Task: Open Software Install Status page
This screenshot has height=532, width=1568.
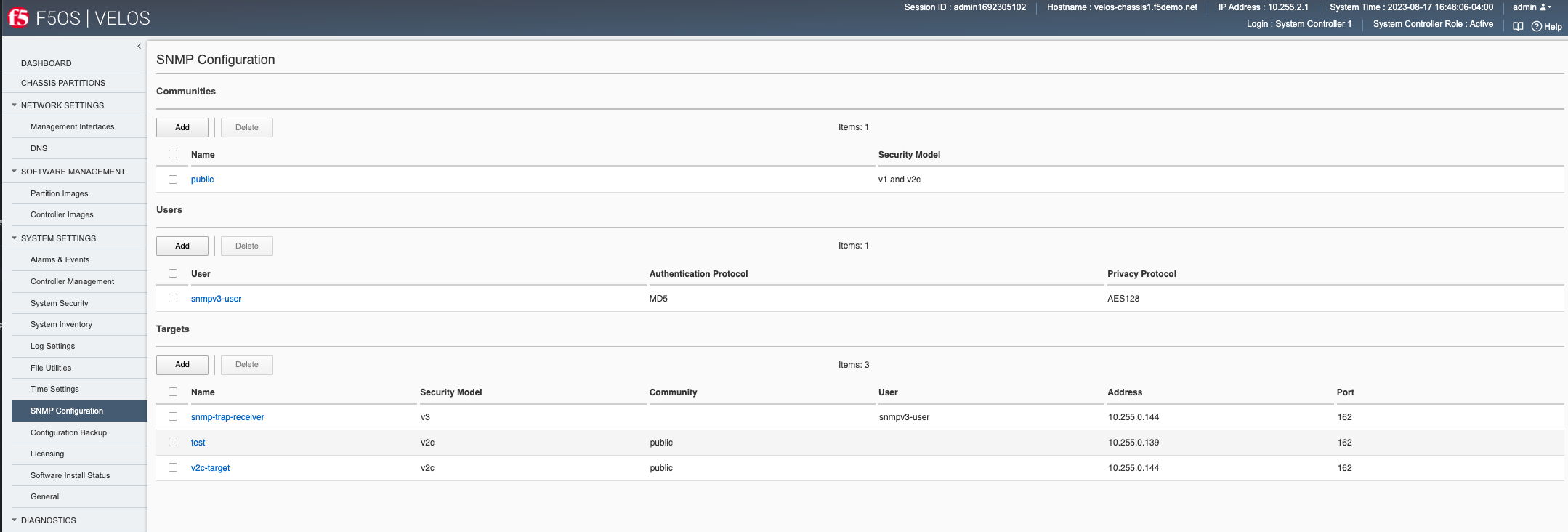Action: point(70,475)
